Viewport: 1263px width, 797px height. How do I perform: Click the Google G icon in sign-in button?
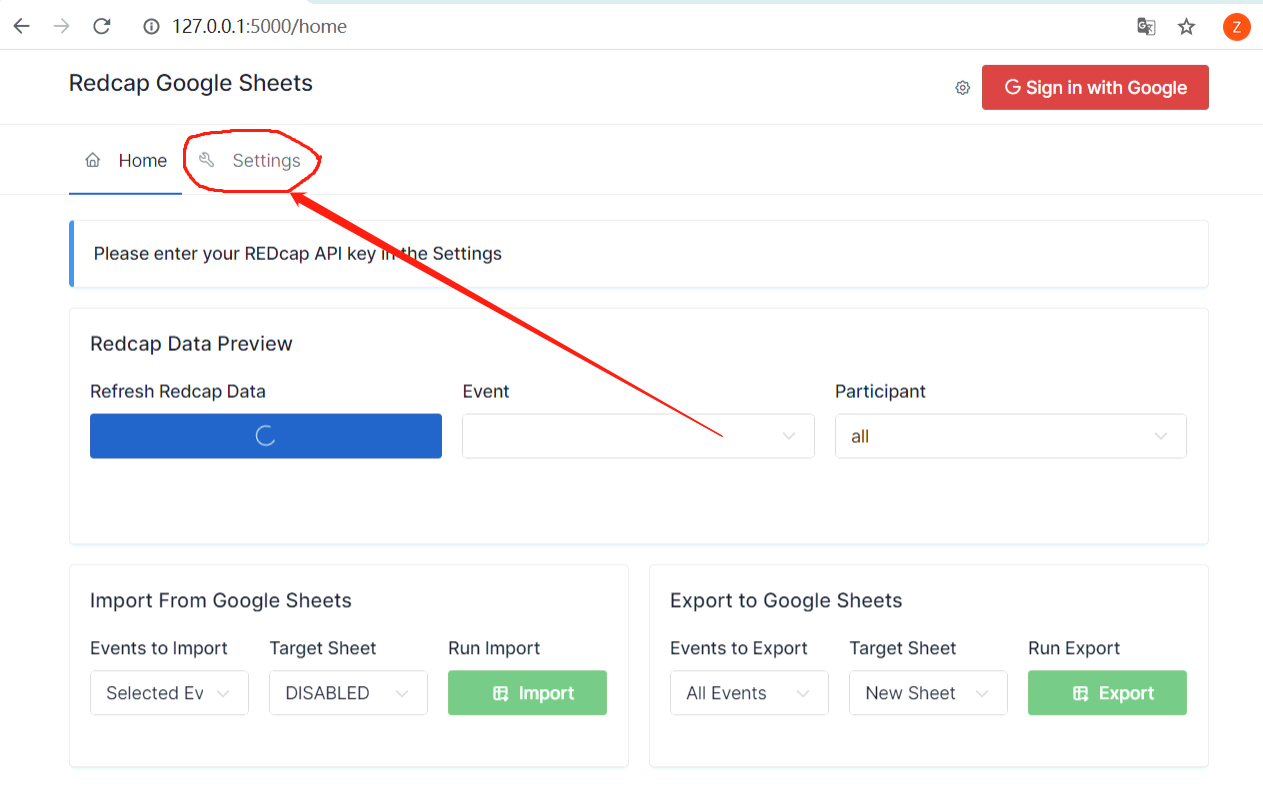(x=1013, y=87)
